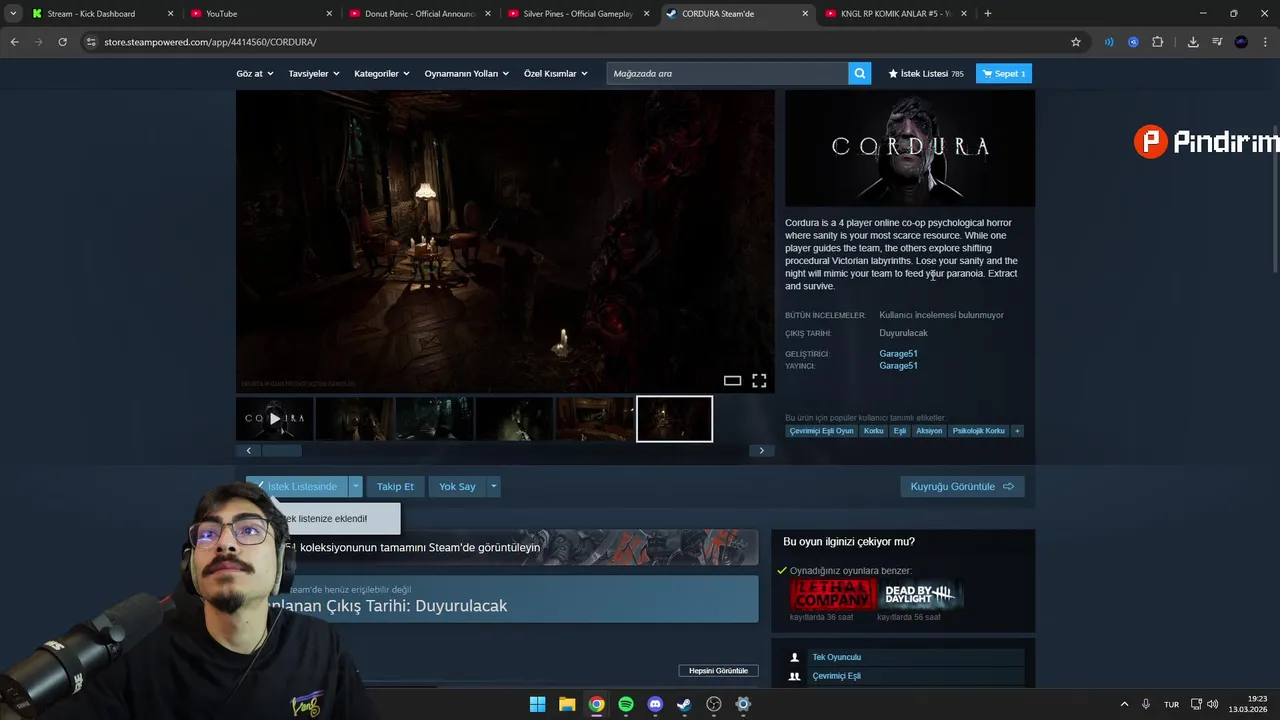This screenshot has width=1280, height=720.
Task: Open the Kategoriler dropdown menu
Action: 382,73
